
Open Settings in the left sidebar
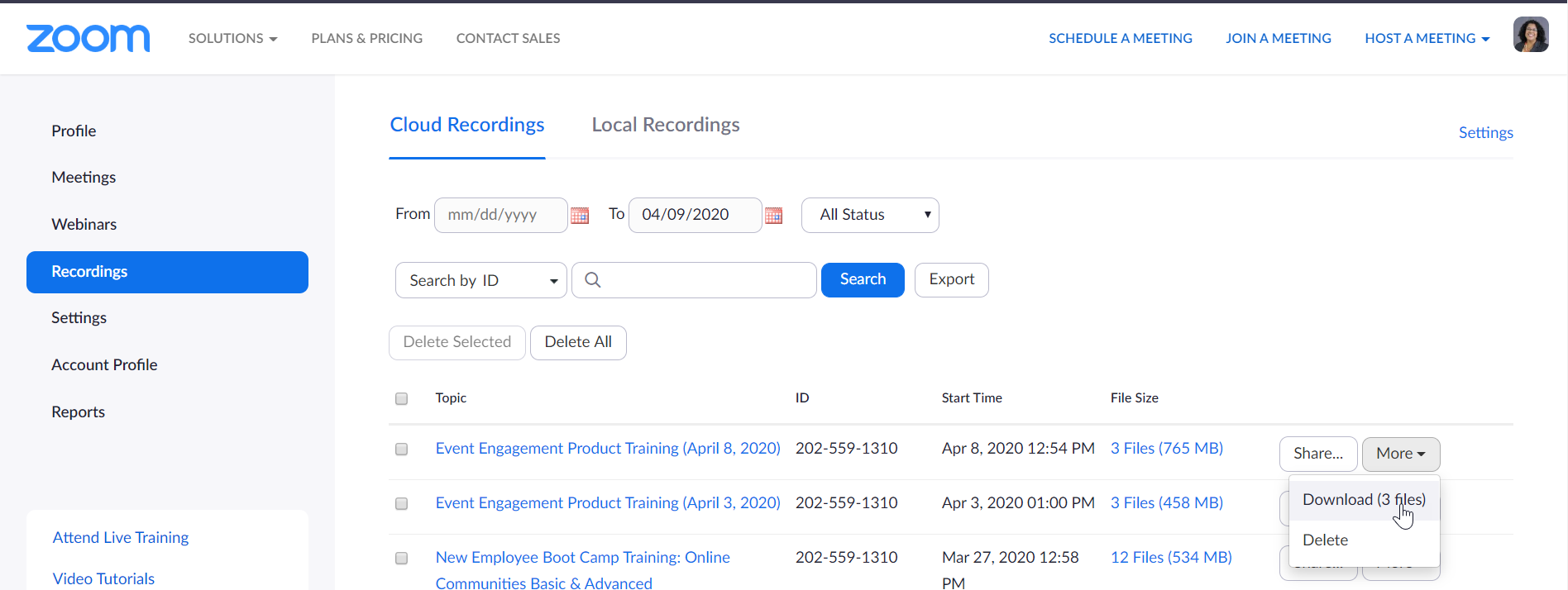79,318
